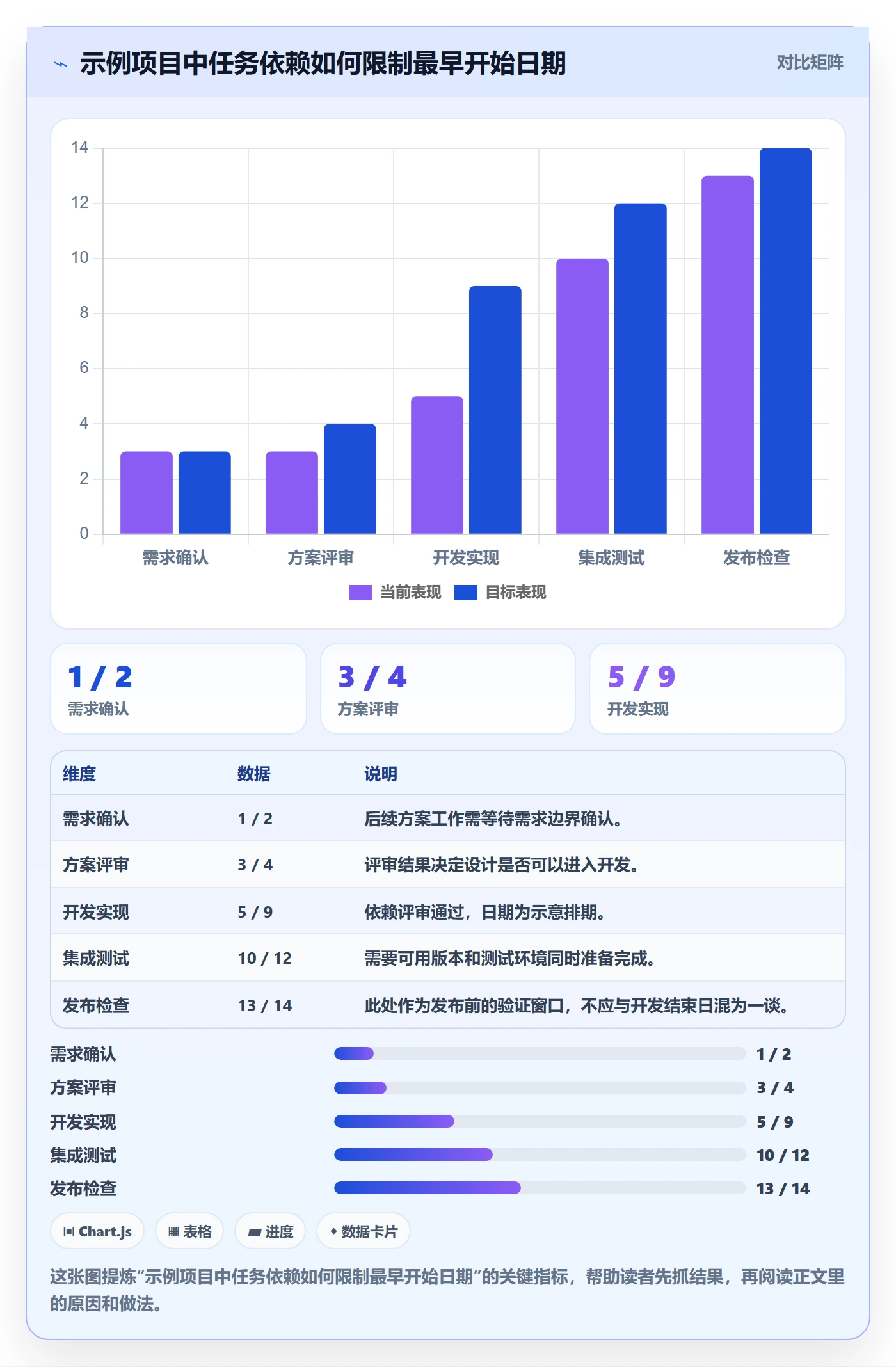Click the 5 / 9 table data cell
896x1367 pixels.
255,912
